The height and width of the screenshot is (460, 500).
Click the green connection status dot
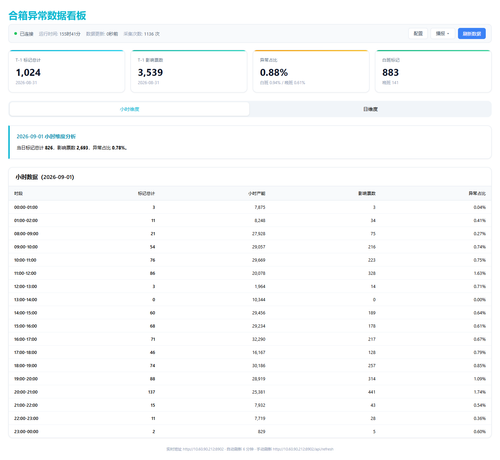16,33
